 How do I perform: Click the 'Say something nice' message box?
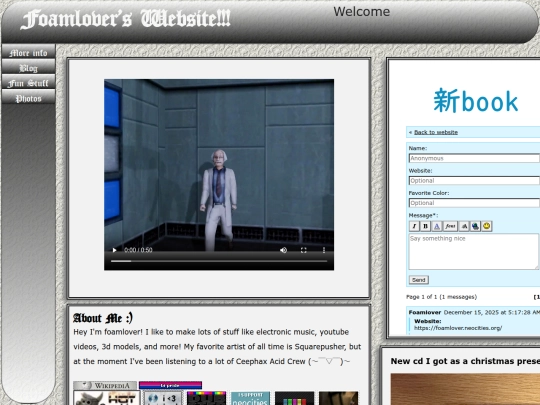[x=474, y=251]
